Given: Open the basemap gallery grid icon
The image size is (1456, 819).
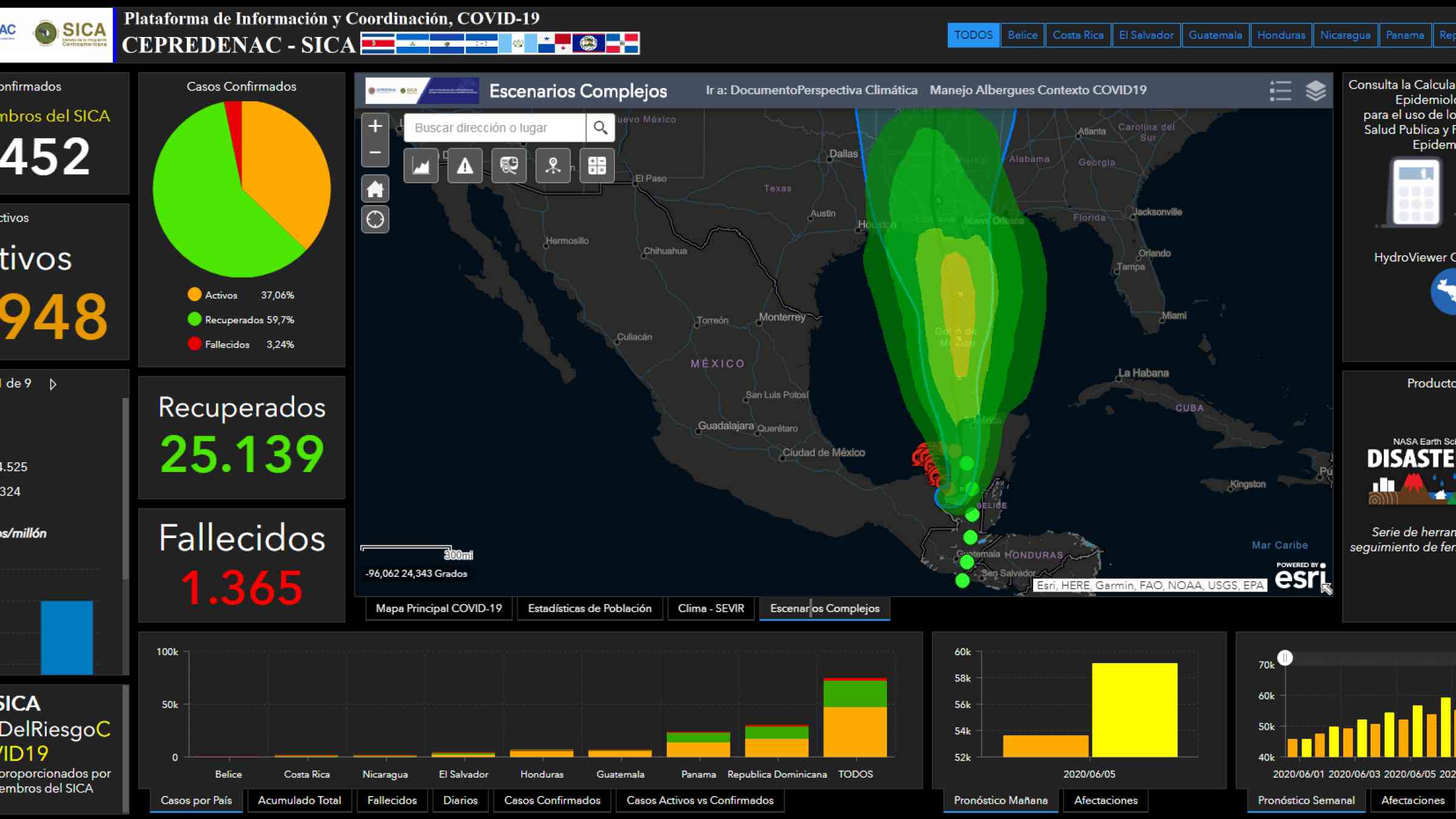Looking at the screenshot, I should [597, 166].
